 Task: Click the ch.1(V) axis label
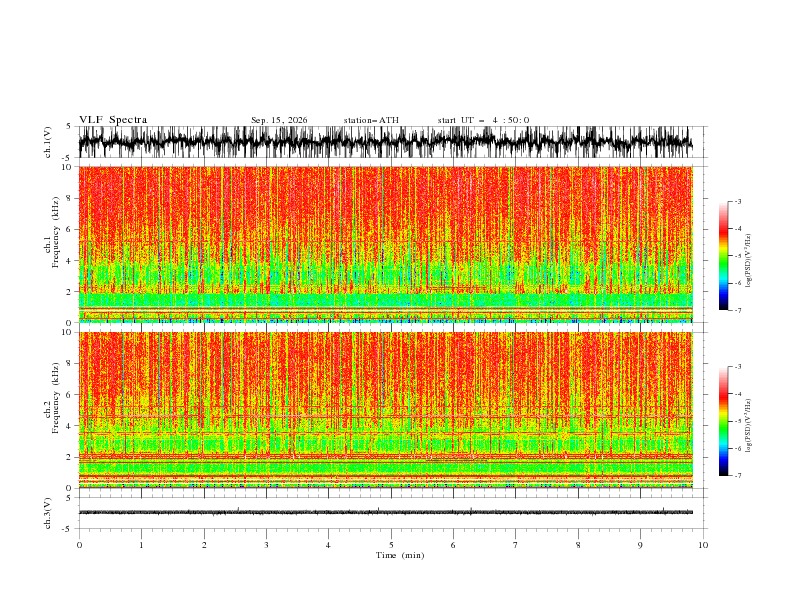(x=48, y=142)
